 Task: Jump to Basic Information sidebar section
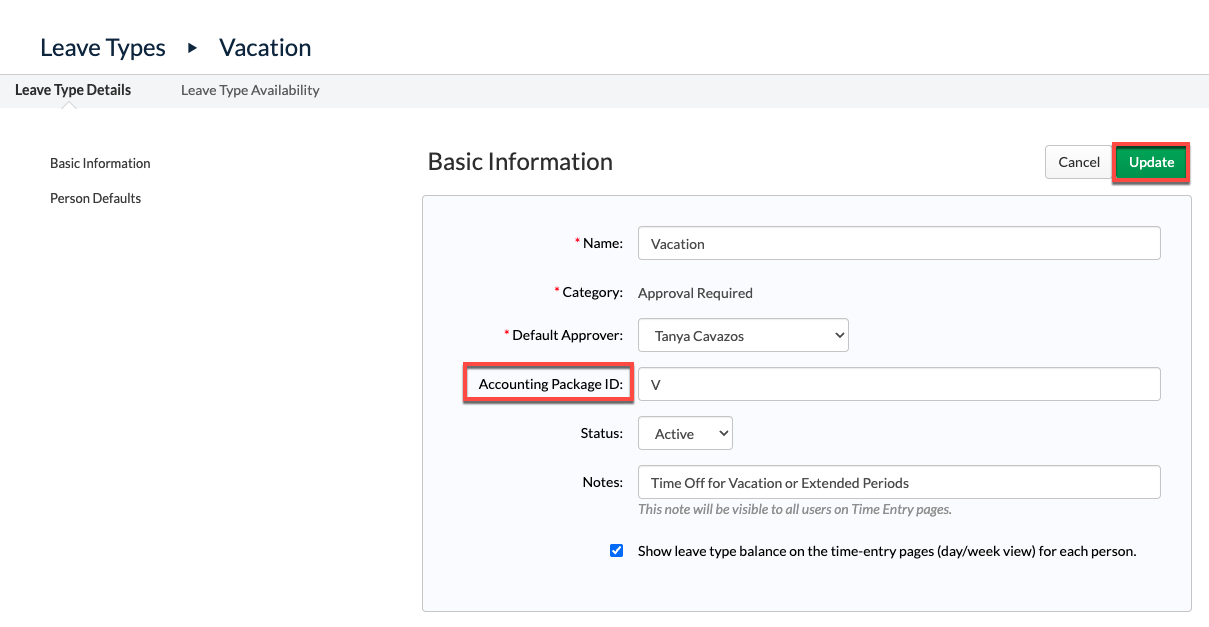click(x=100, y=163)
